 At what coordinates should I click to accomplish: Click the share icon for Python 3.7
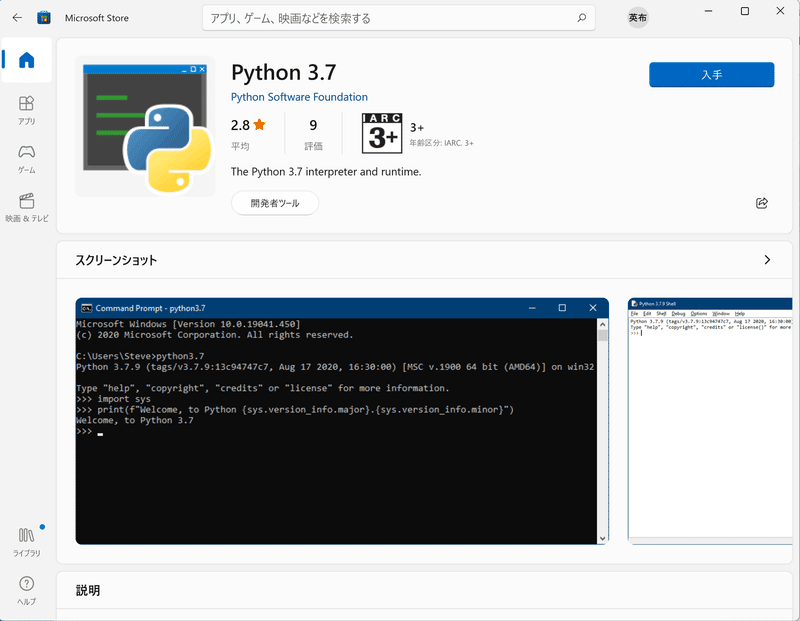[760, 203]
